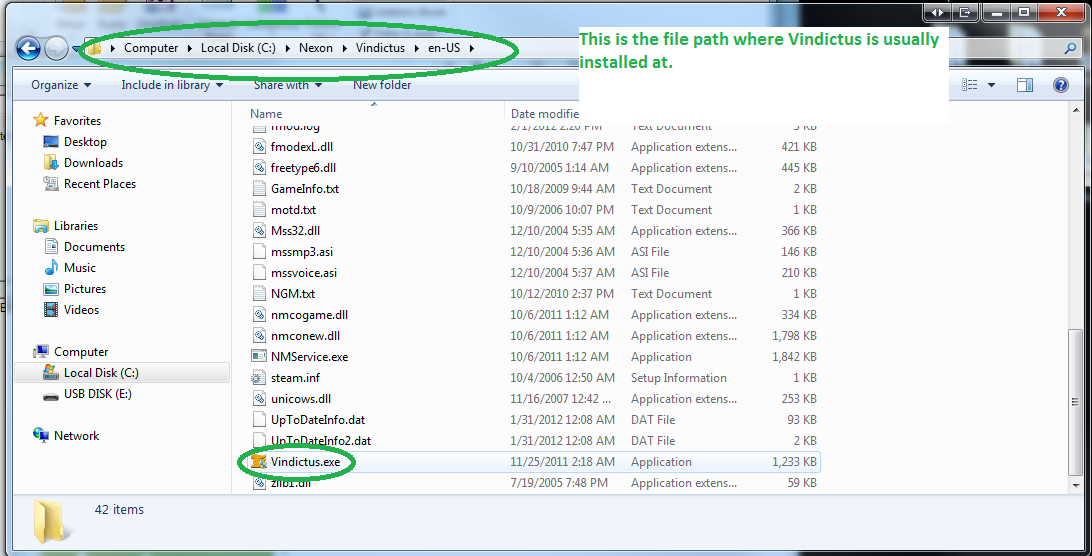Click the Back navigation arrow button
This screenshot has width=1092, height=556.
pyautogui.click(x=28, y=48)
